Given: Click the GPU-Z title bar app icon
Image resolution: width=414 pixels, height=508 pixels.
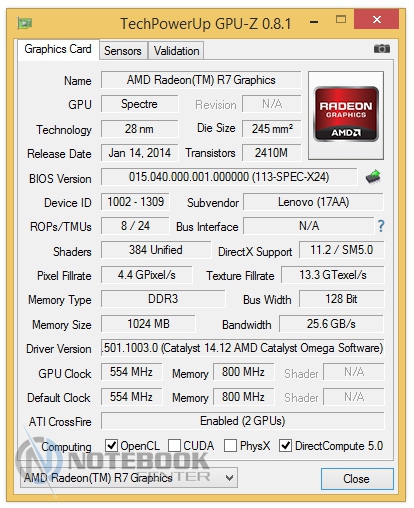Looking at the screenshot, I should pyautogui.click(x=24, y=23).
